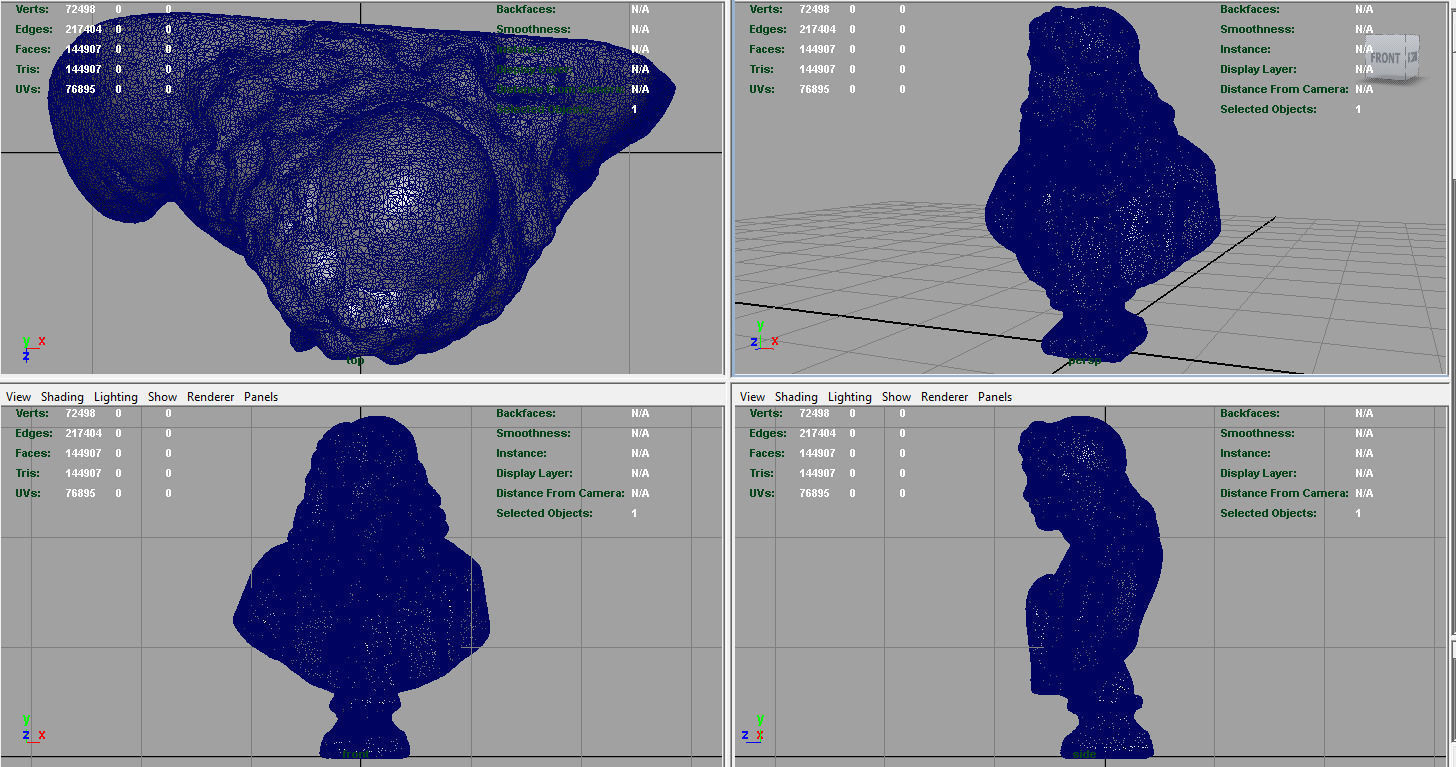This screenshot has width=1456, height=767.
Task: Click 'Distance From Camera:' in side view HUD
Action: pyautogui.click(x=1284, y=493)
